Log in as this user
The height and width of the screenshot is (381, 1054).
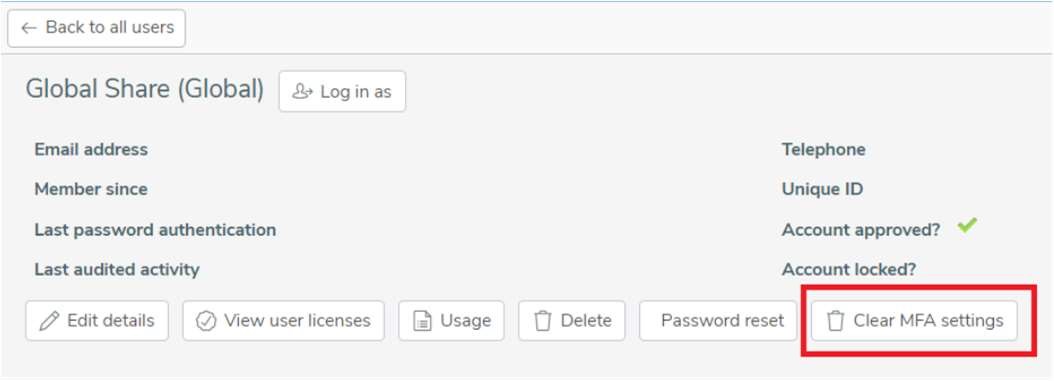342,91
